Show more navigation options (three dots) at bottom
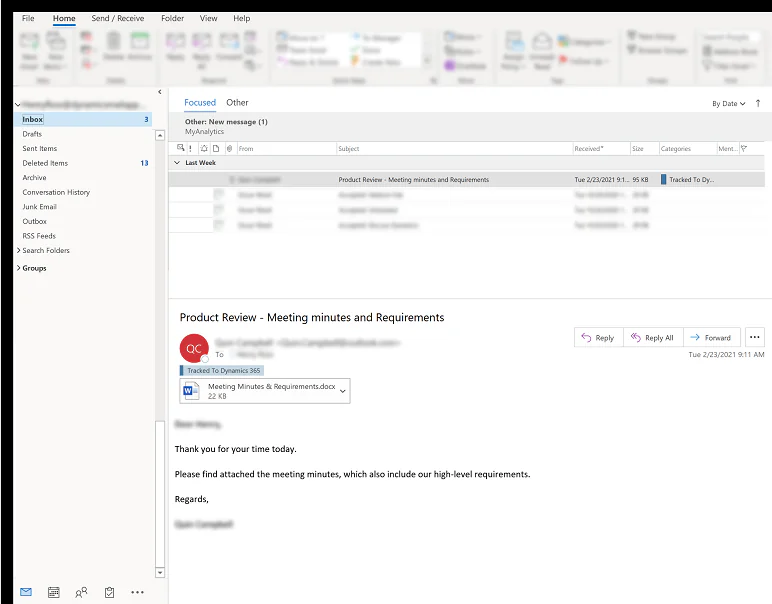 click(x=137, y=592)
